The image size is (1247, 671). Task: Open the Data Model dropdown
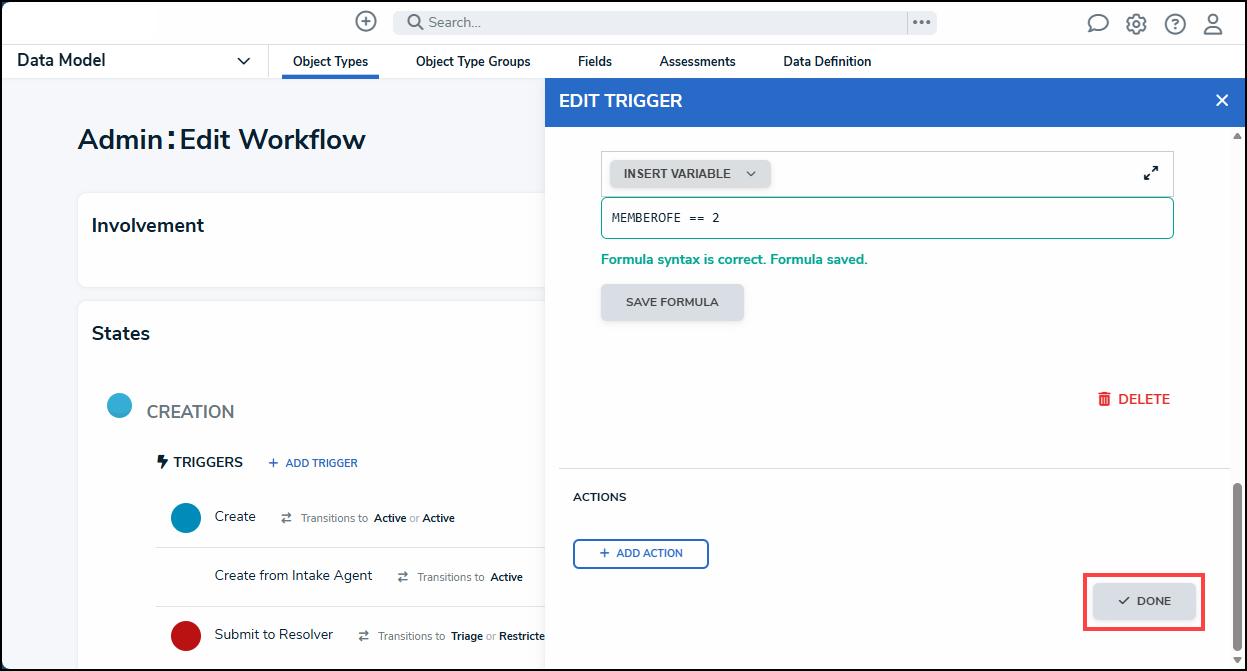[x=134, y=61]
